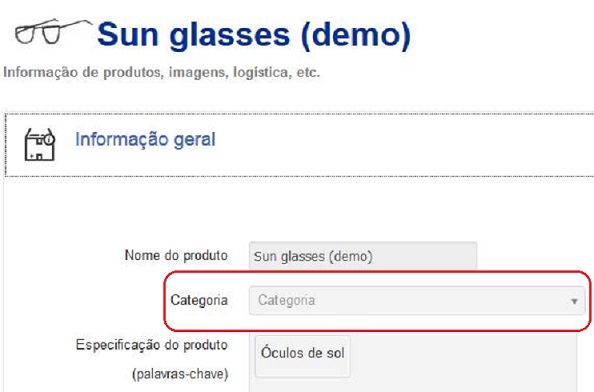Click the right lens of the glasses logo

pos(51,35)
